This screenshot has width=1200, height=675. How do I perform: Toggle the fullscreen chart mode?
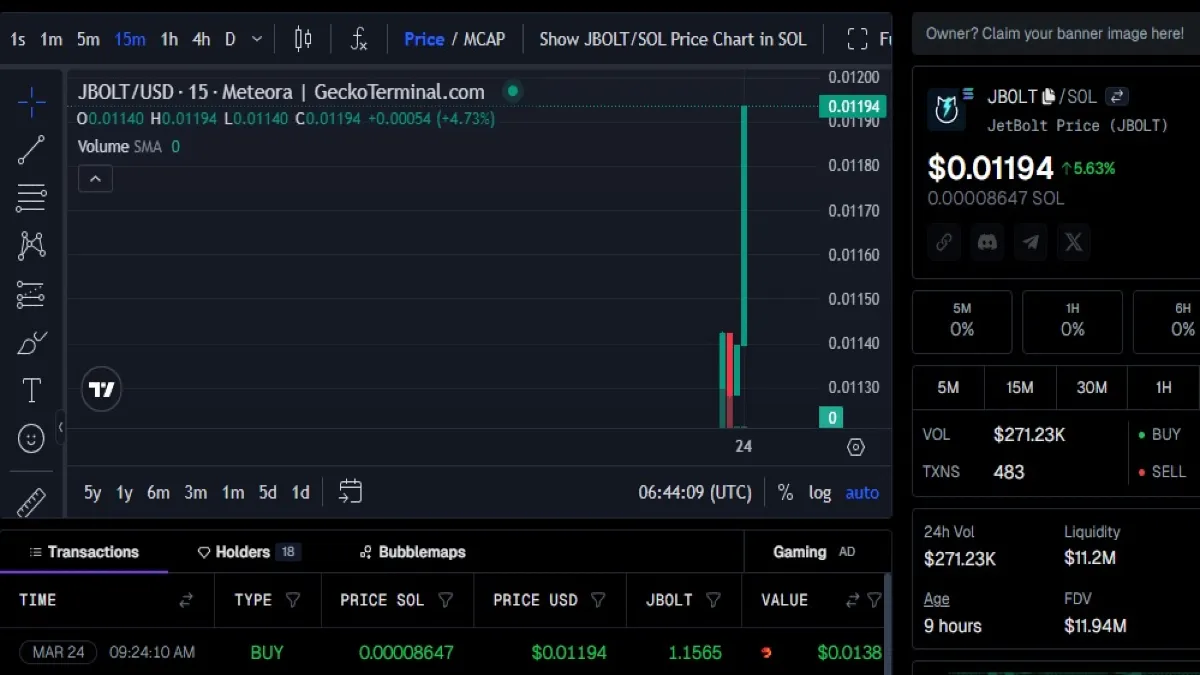857,39
